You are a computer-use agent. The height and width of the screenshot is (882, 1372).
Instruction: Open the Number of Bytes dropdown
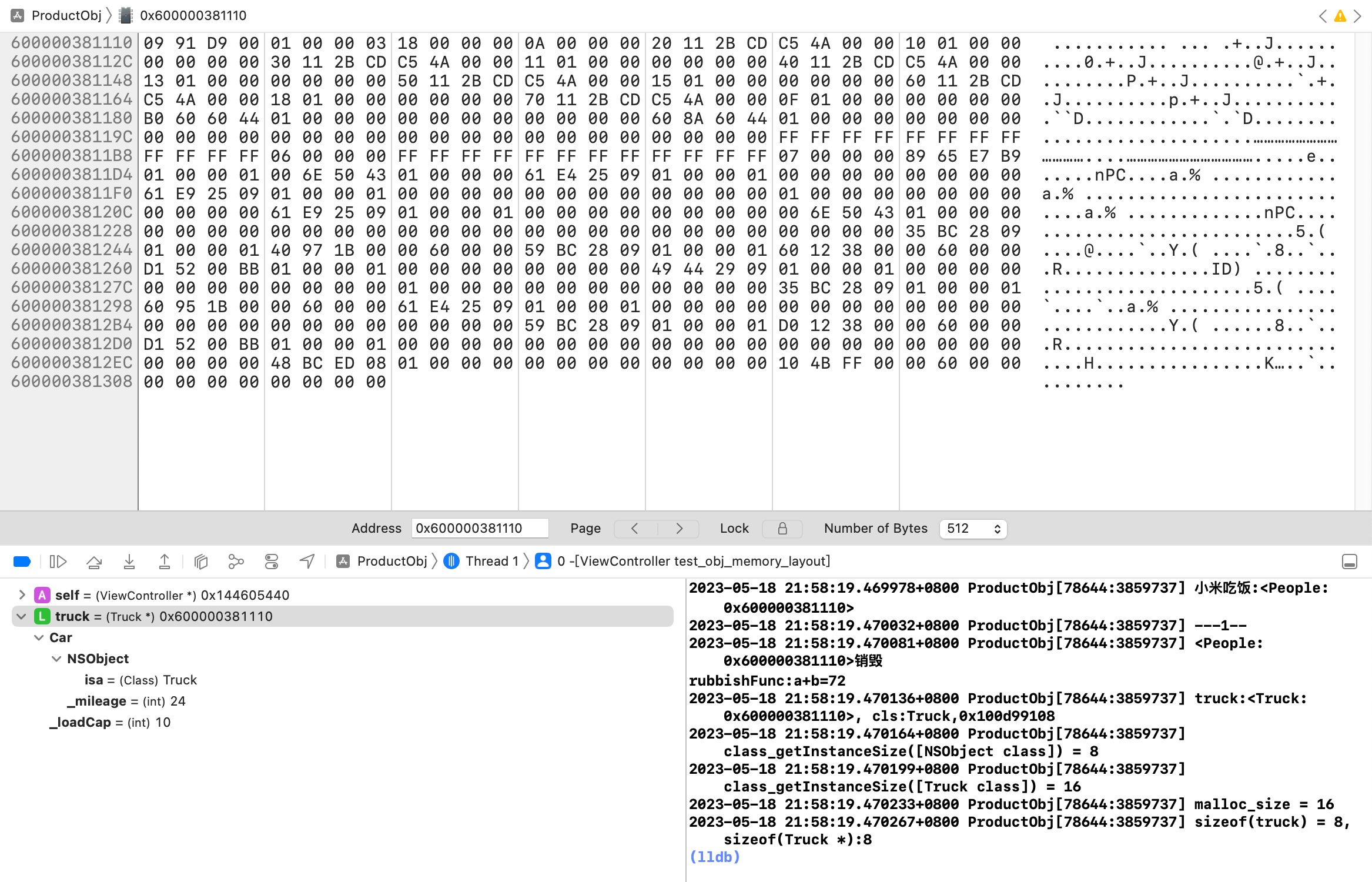[973, 529]
